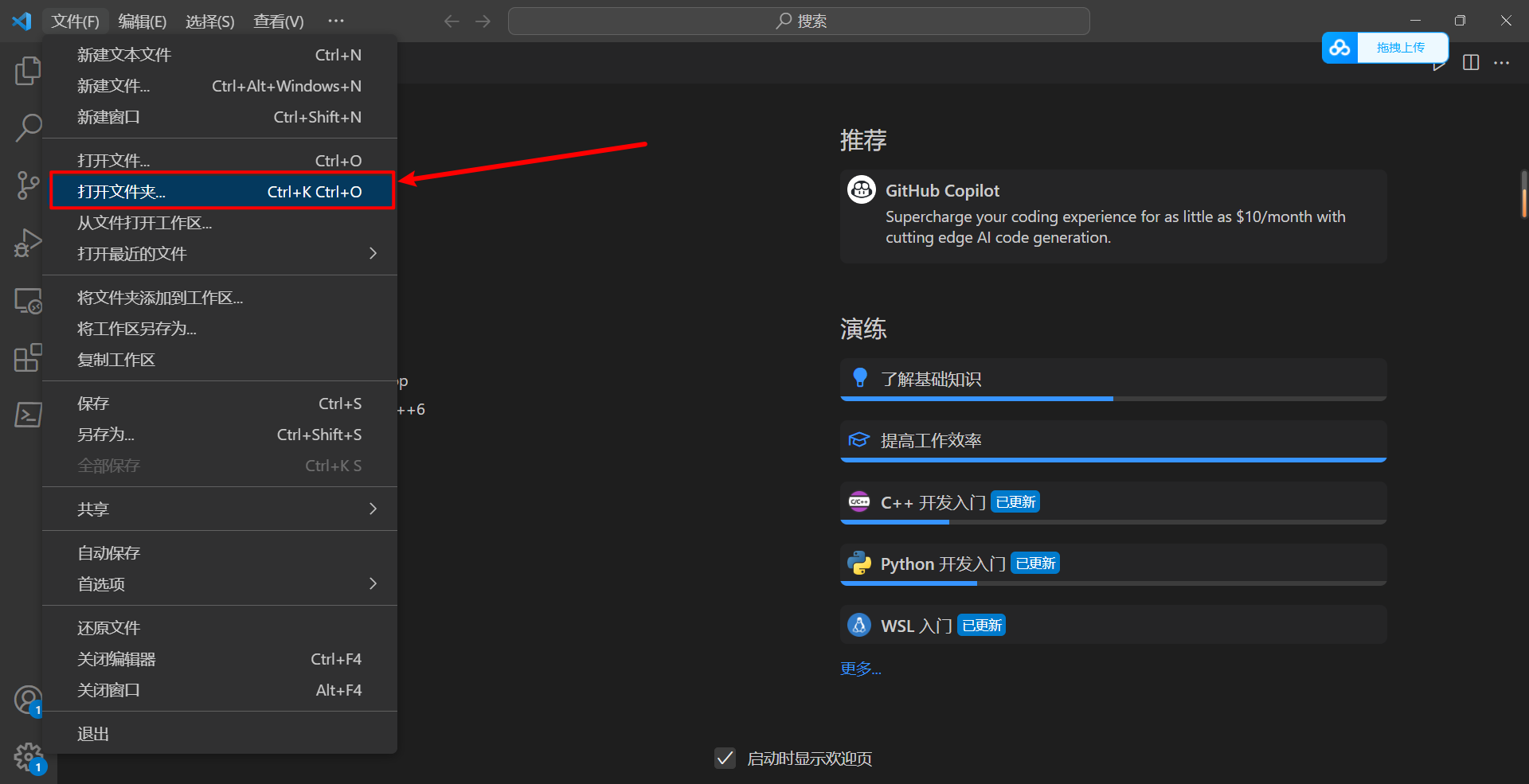This screenshot has width=1529, height=784.
Task: Click the welcome page vertical scrollbar
Action: tap(1523, 193)
